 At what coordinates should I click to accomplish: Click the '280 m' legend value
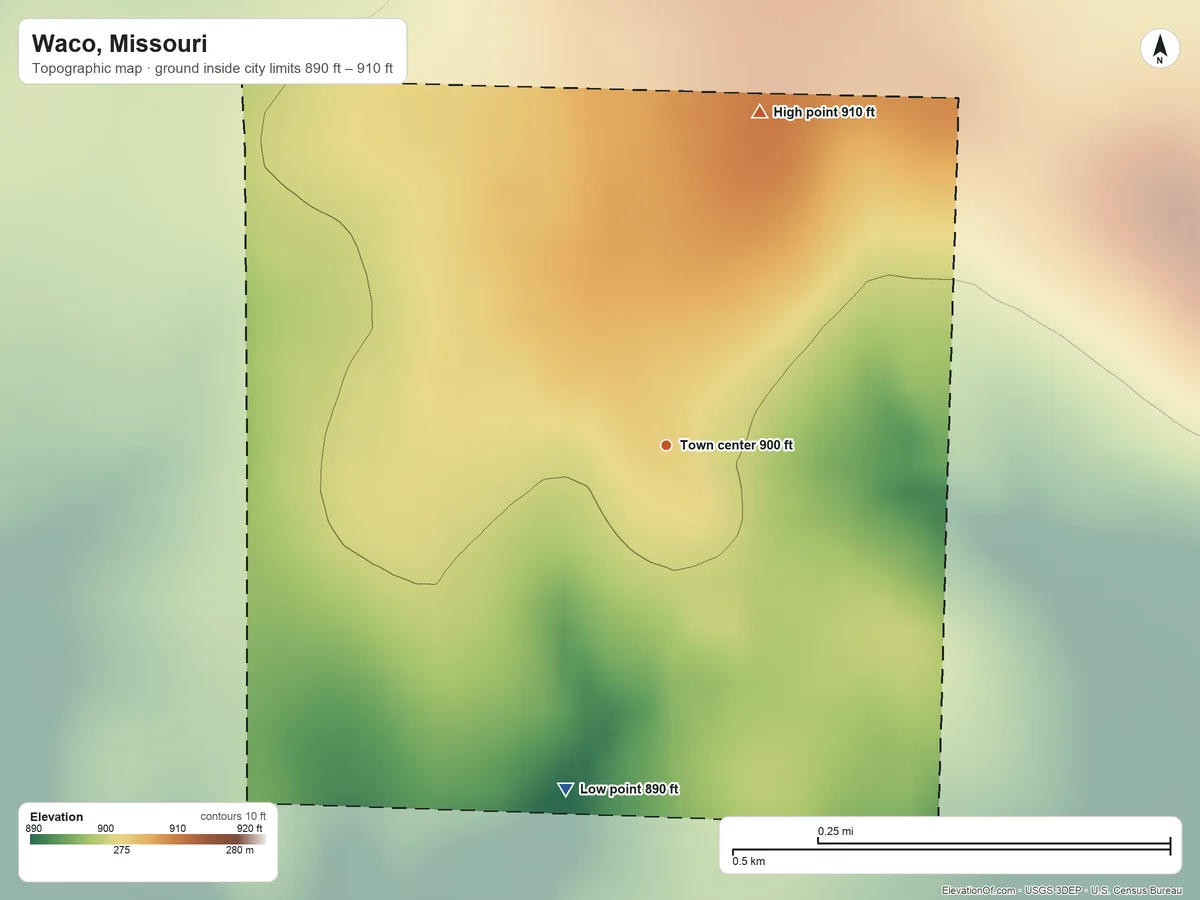click(240, 851)
